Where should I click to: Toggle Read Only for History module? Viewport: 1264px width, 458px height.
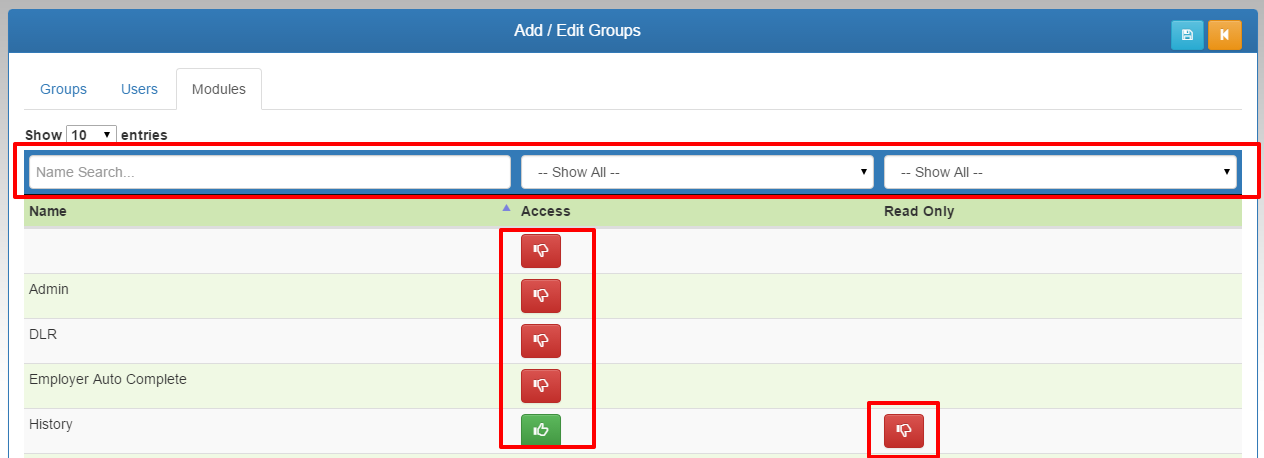pyautogui.click(x=904, y=430)
